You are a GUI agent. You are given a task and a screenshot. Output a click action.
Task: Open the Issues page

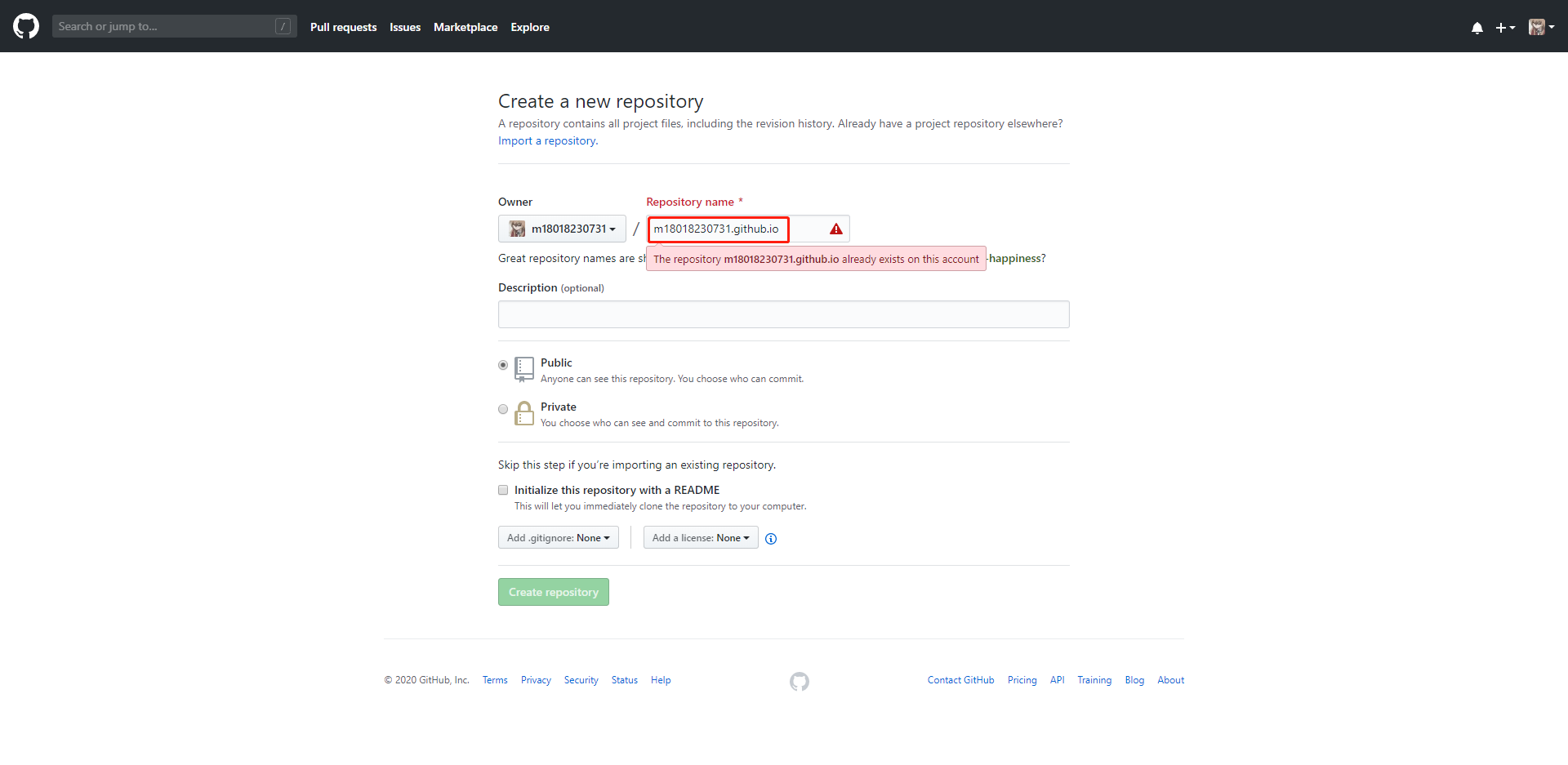[405, 27]
